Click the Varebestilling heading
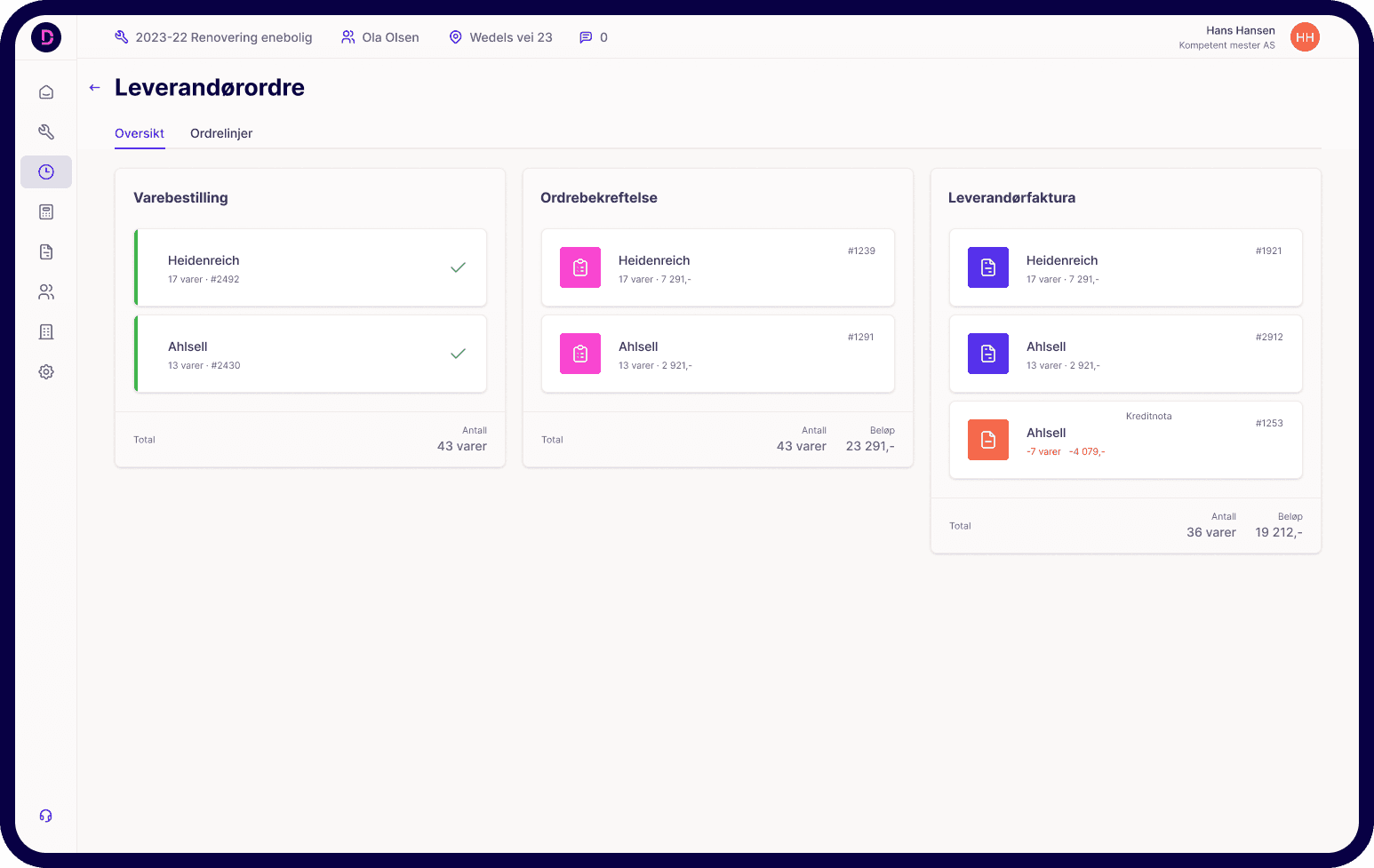1374x868 pixels. coord(180,197)
